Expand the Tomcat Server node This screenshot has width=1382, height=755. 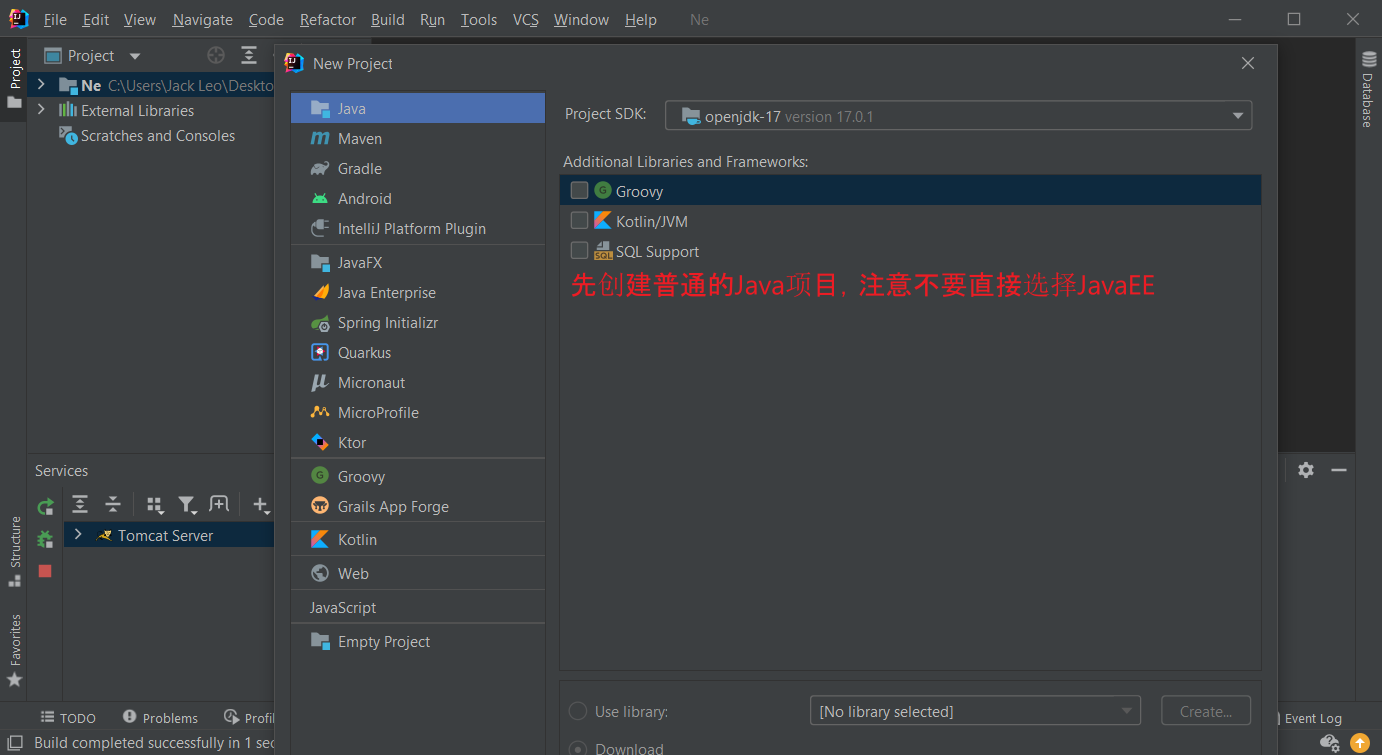click(x=78, y=535)
